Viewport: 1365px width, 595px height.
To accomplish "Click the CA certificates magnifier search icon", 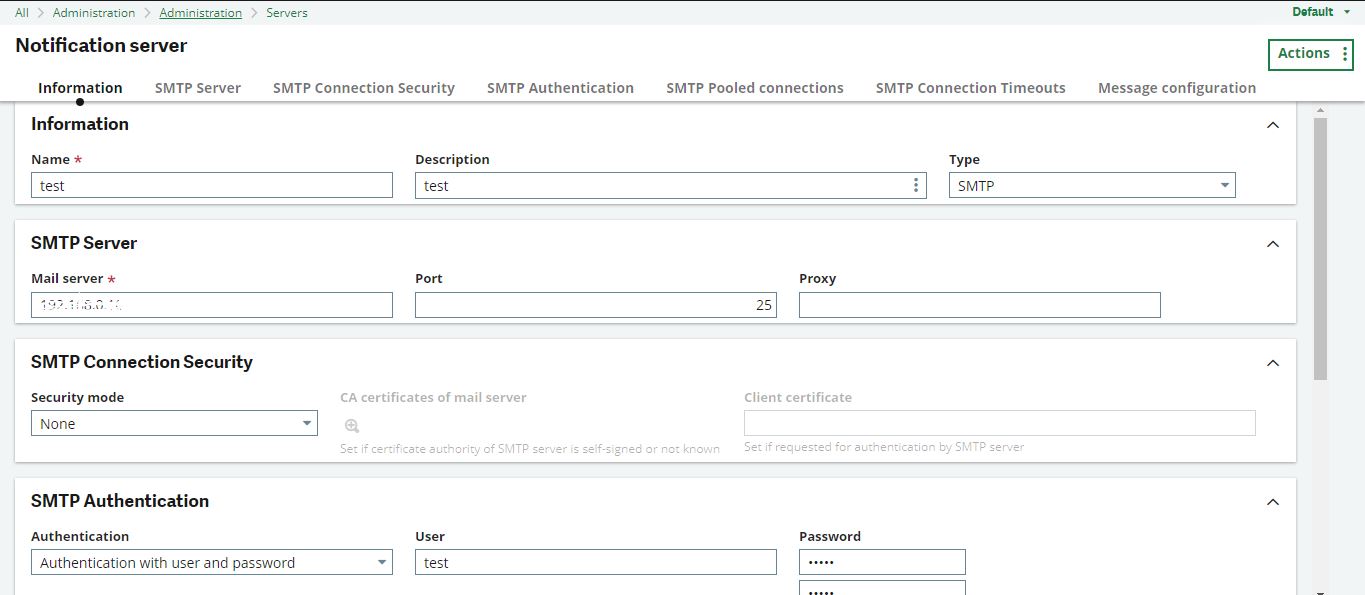I will coord(351,425).
